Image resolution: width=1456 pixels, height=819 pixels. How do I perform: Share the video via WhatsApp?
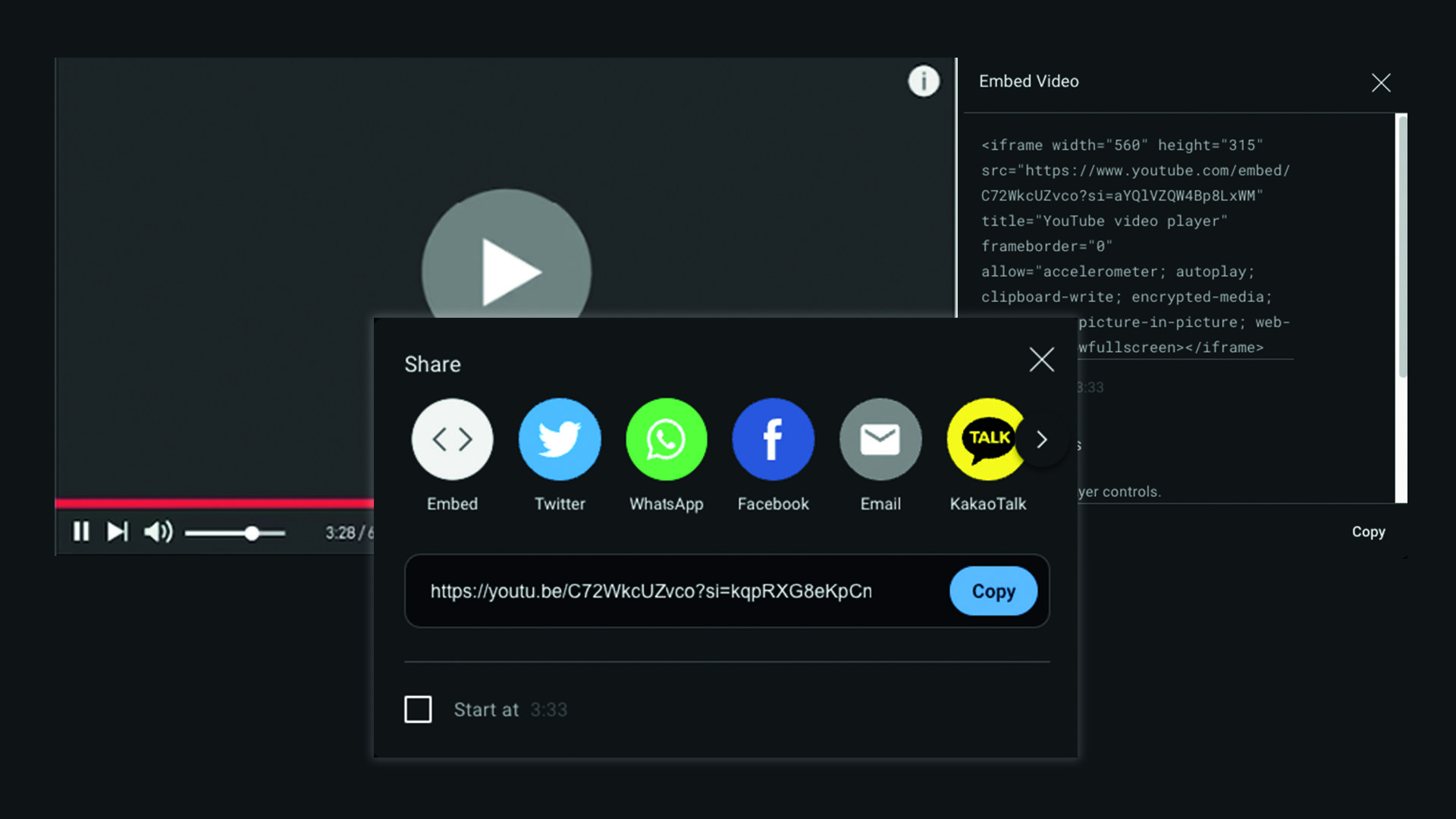667,439
